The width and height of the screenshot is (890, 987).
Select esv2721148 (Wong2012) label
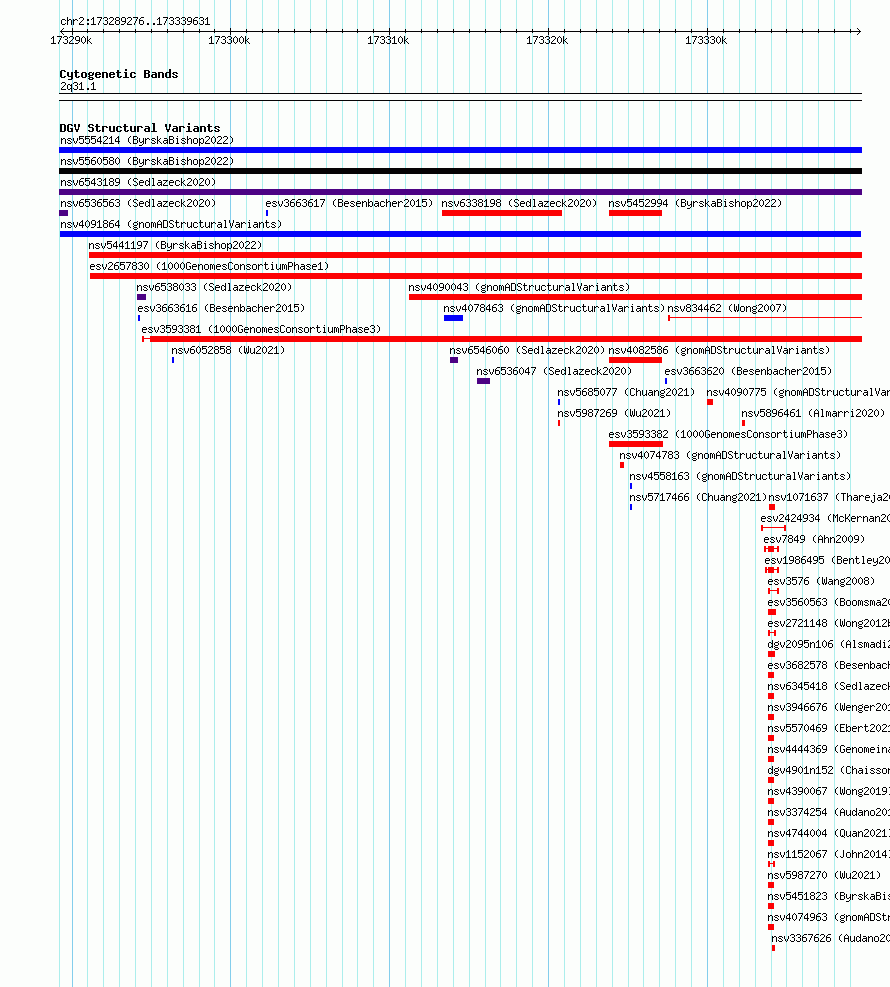(828, 623)
